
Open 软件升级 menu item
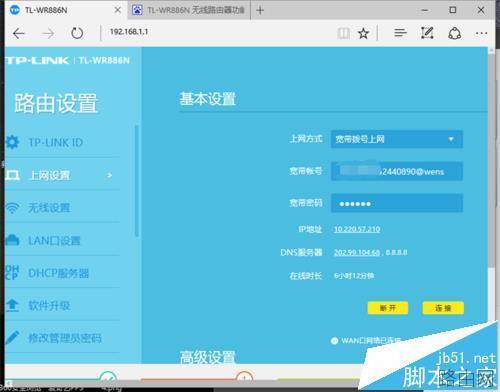(49, 305)
